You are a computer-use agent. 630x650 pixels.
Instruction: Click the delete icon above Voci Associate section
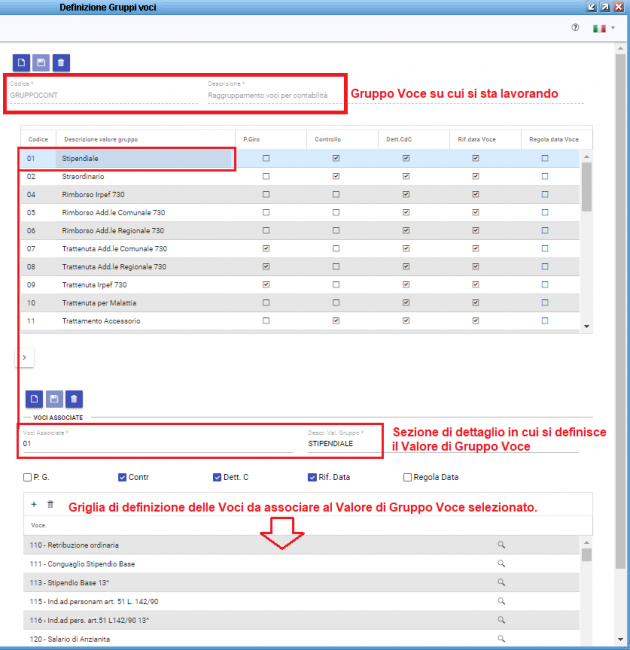click(x=74, y=398)
